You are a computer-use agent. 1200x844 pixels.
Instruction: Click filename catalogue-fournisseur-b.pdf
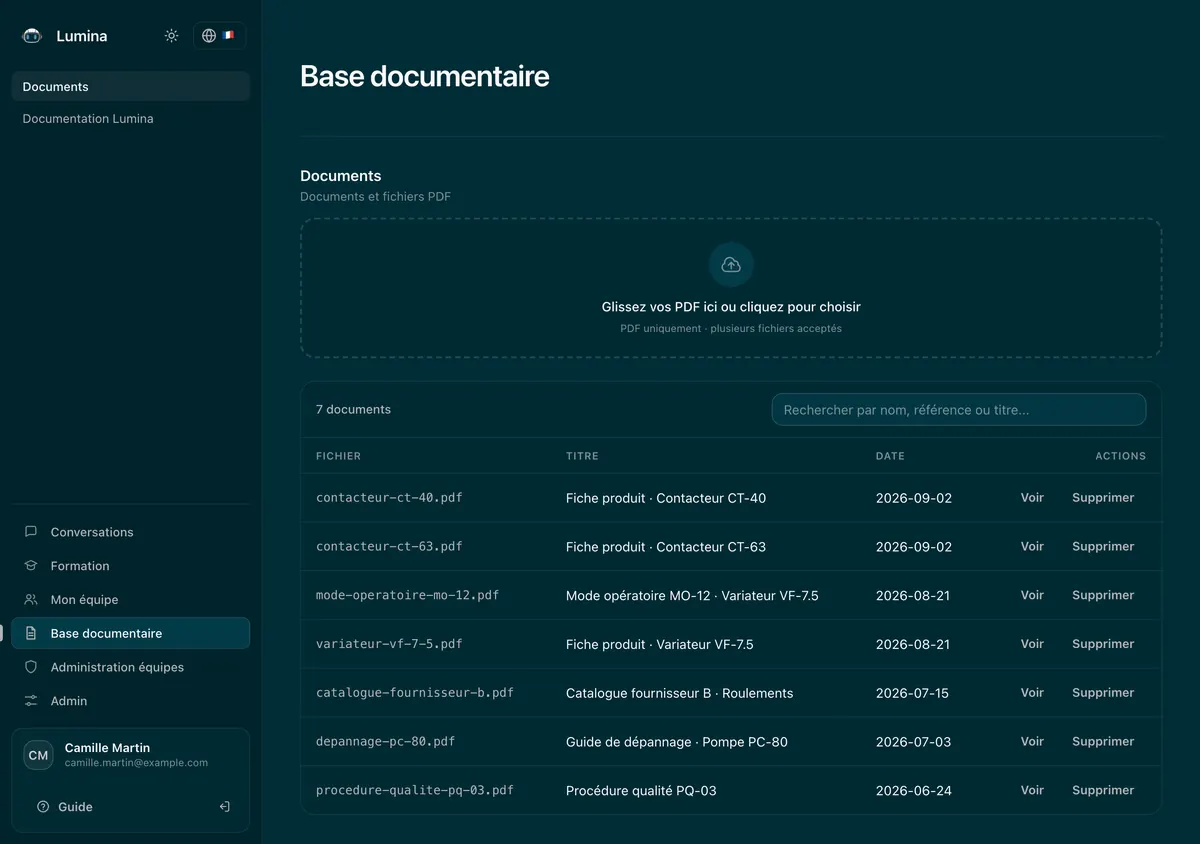tap(415, 693)
